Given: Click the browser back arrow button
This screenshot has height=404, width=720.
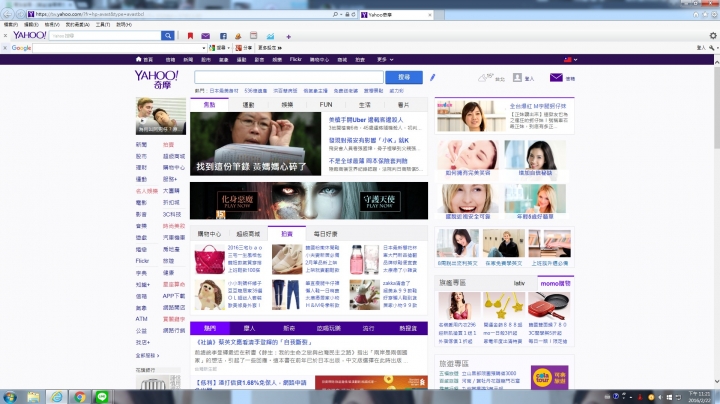Looking at the screenshot, I should [x=8, y=14].
